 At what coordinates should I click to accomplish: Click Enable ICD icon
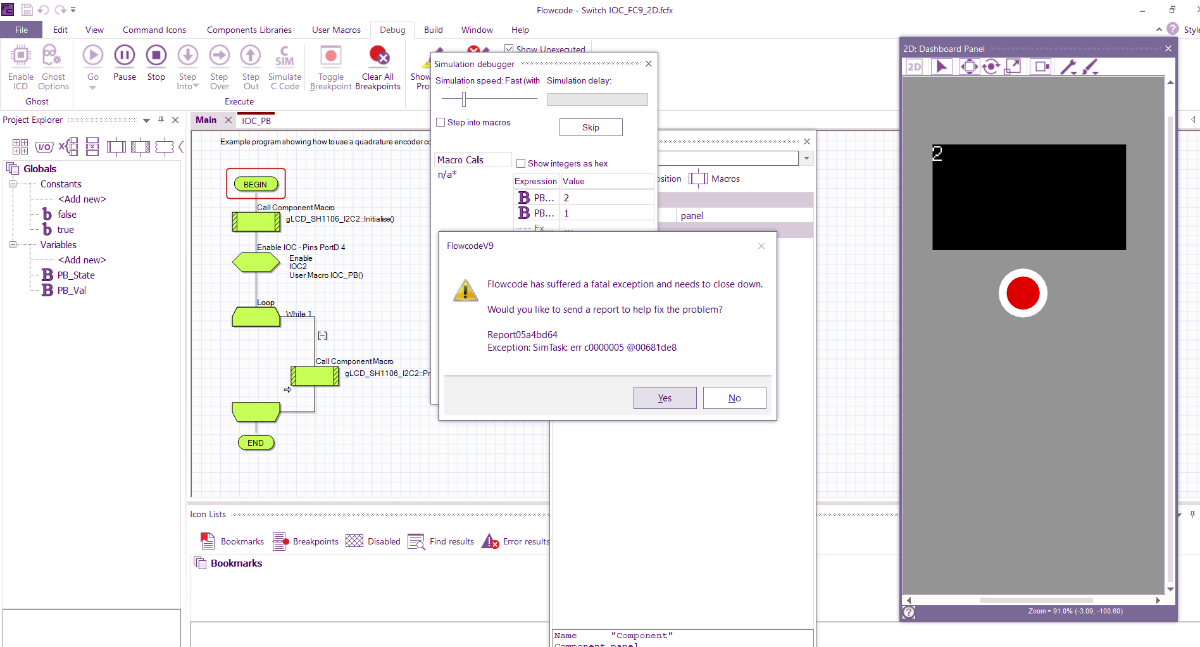point(21,56)
